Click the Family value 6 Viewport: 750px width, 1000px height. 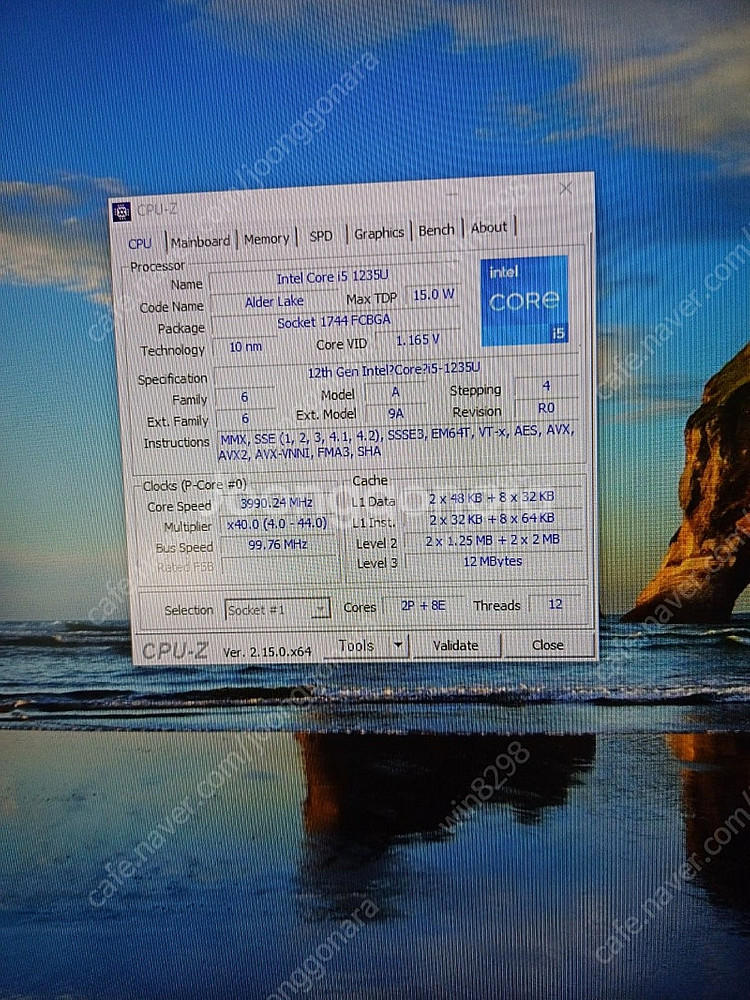(x=244, y=397)
